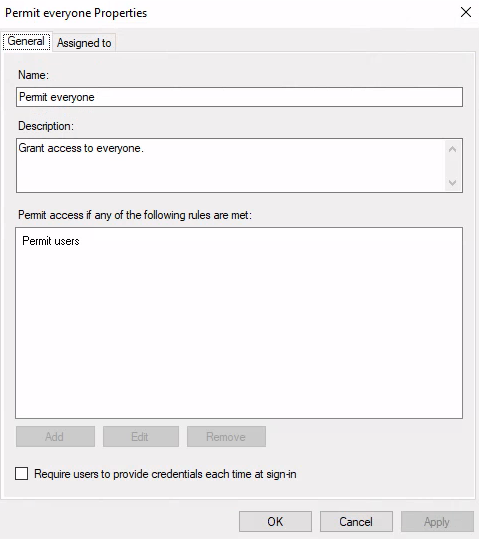Click the Apply button
This screenshot has height=539, width=479.
437,521
